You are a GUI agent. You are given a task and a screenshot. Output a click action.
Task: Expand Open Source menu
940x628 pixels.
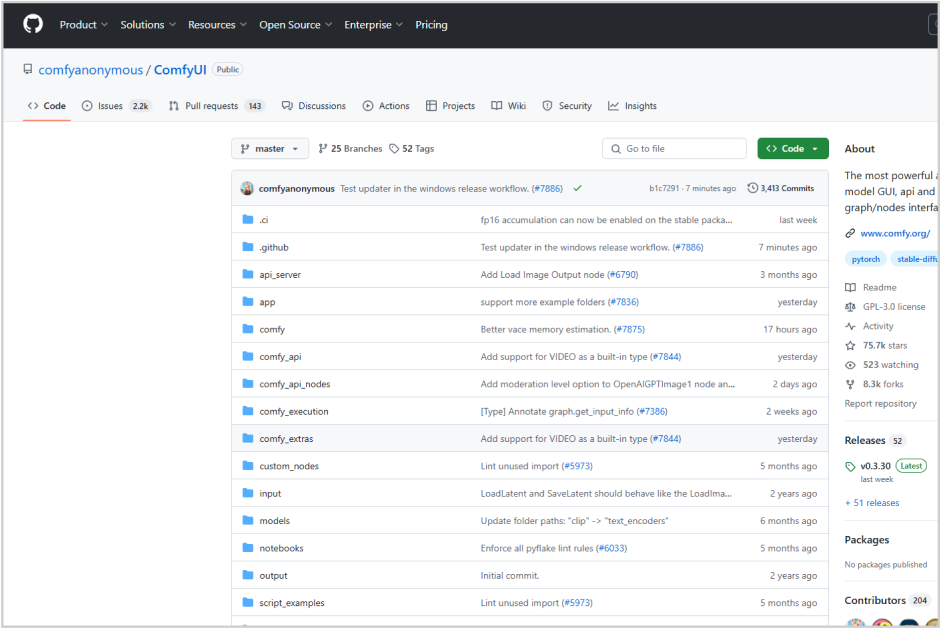coord(296,25)
